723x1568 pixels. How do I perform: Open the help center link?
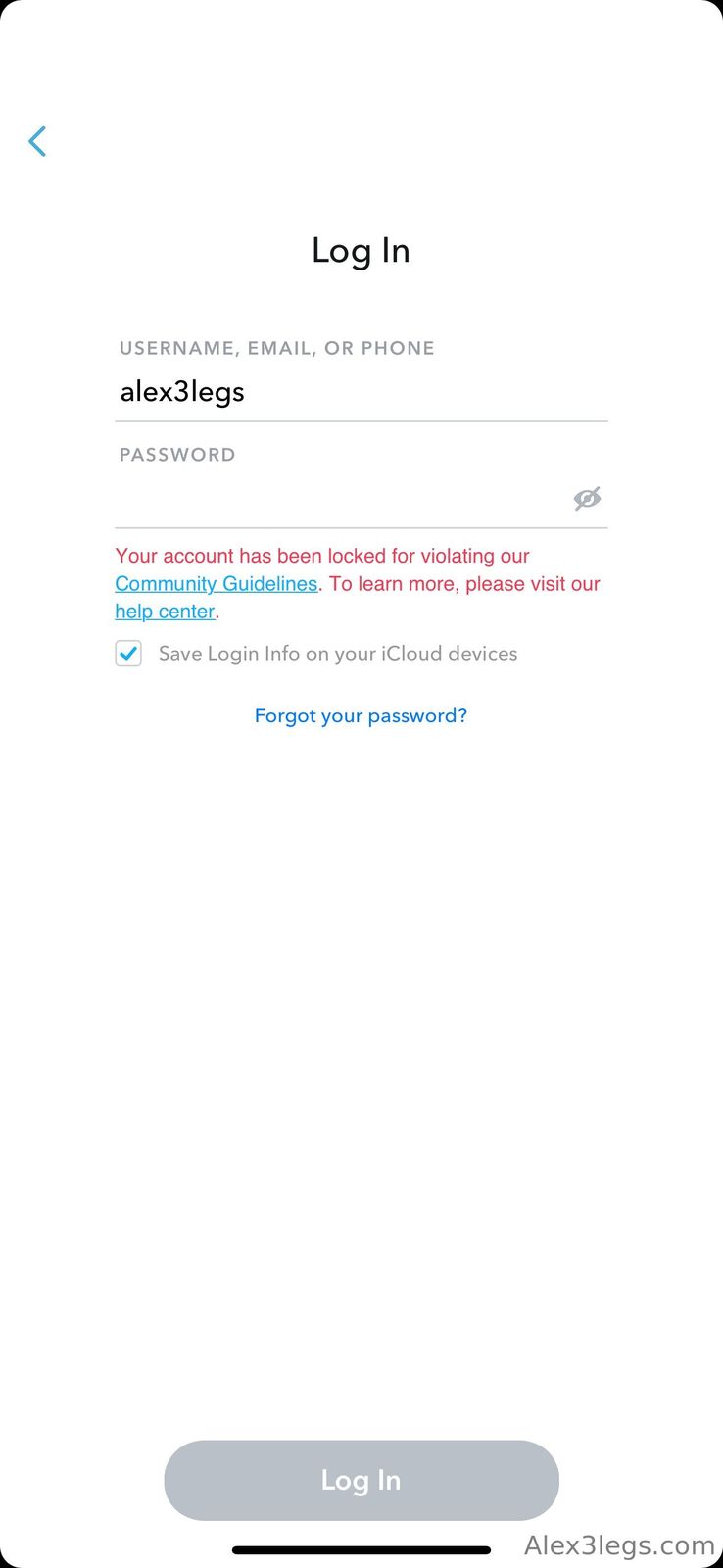165,612
